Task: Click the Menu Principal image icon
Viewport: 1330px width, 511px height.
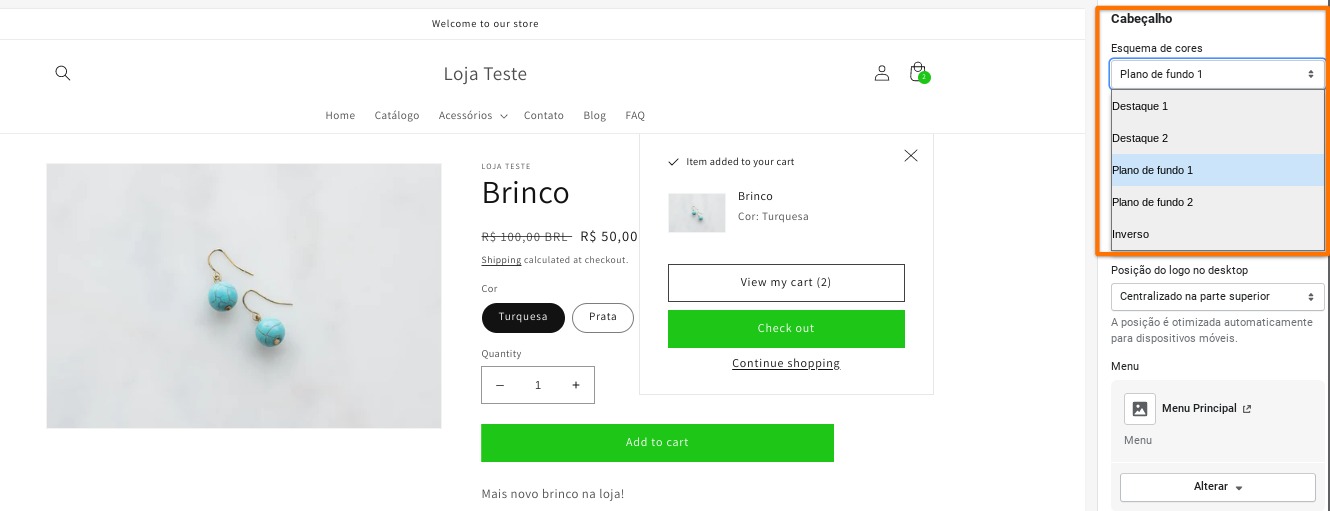Action: point(1140,409)
